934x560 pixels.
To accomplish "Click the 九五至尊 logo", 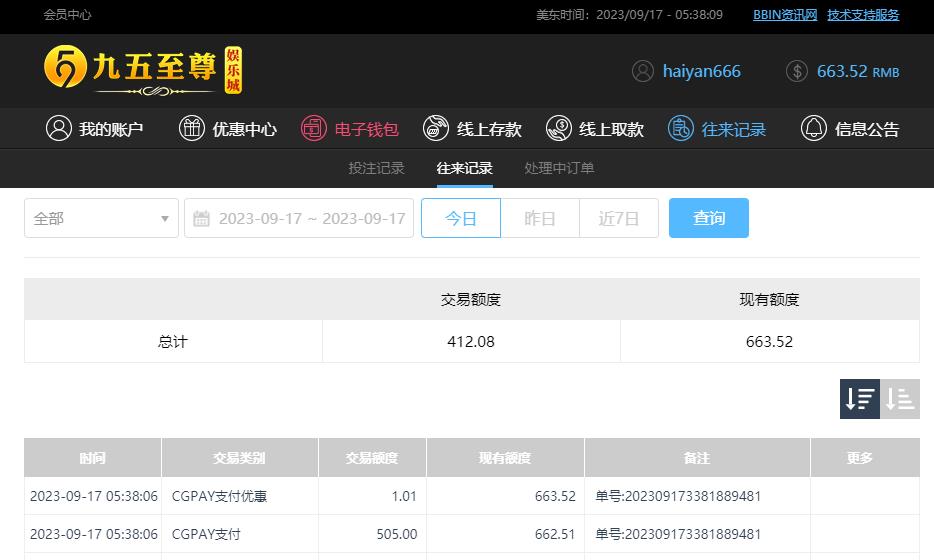I will [x=143, y=70].
